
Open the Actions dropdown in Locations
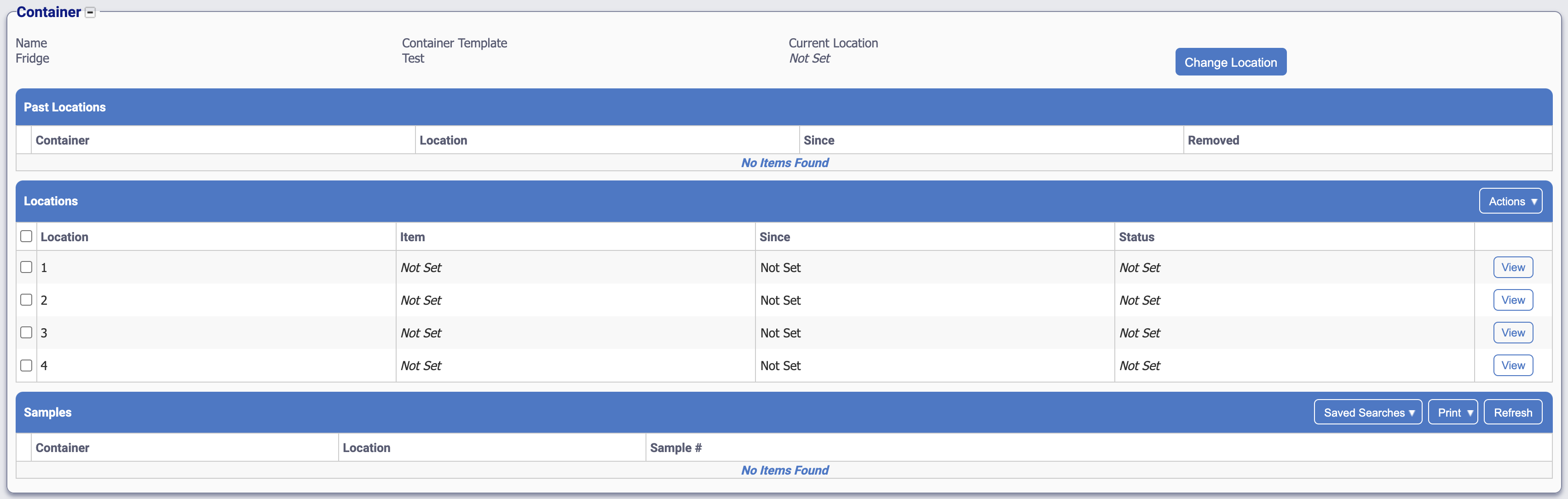1510,201
